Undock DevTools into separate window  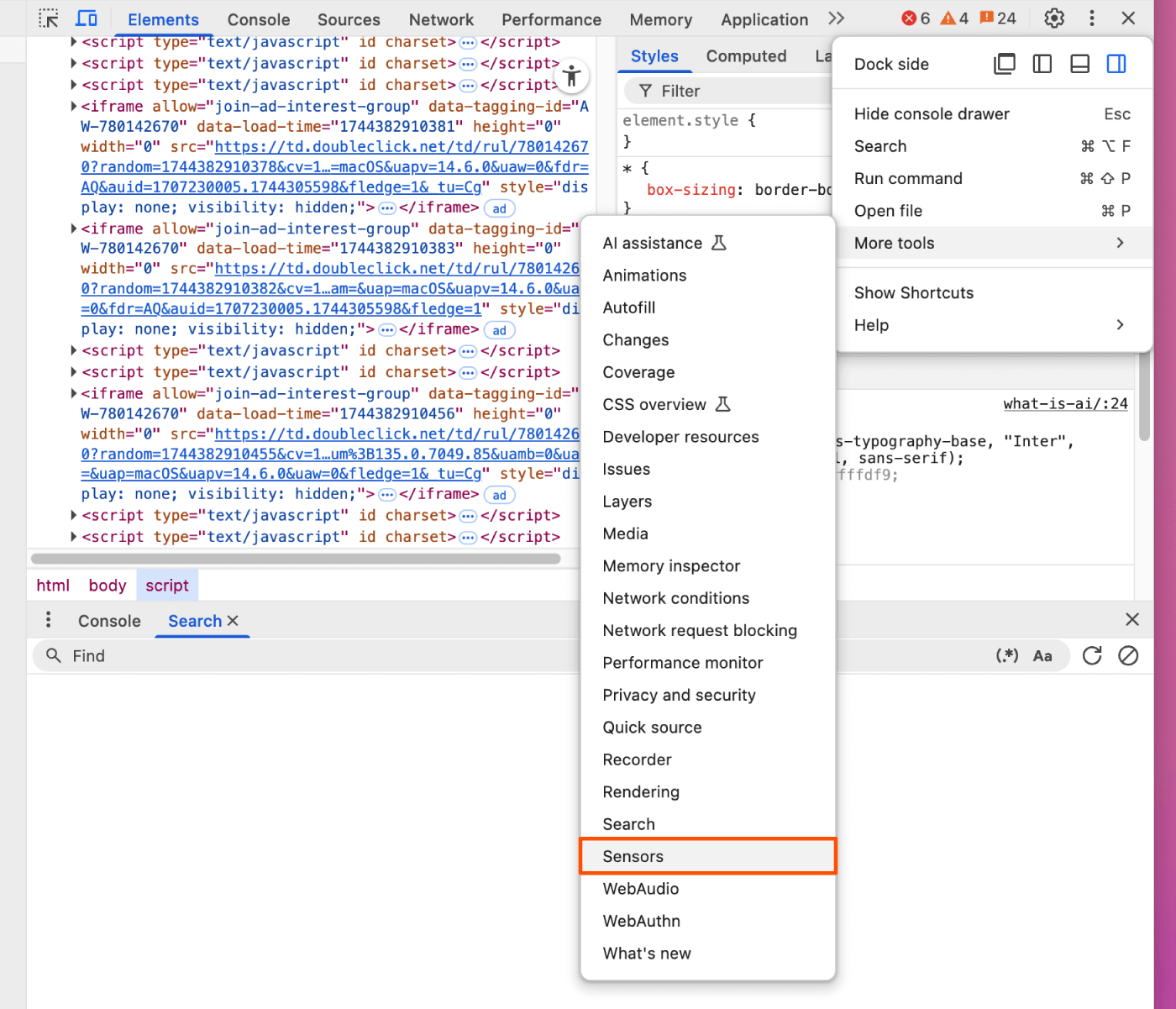point(1005,64)
